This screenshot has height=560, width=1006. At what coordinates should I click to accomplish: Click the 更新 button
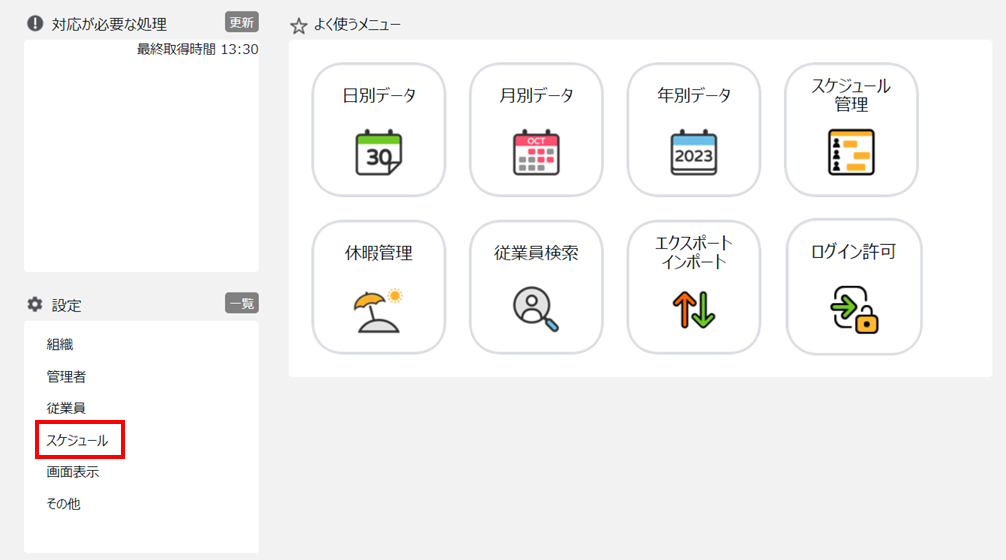click(242, 22)
